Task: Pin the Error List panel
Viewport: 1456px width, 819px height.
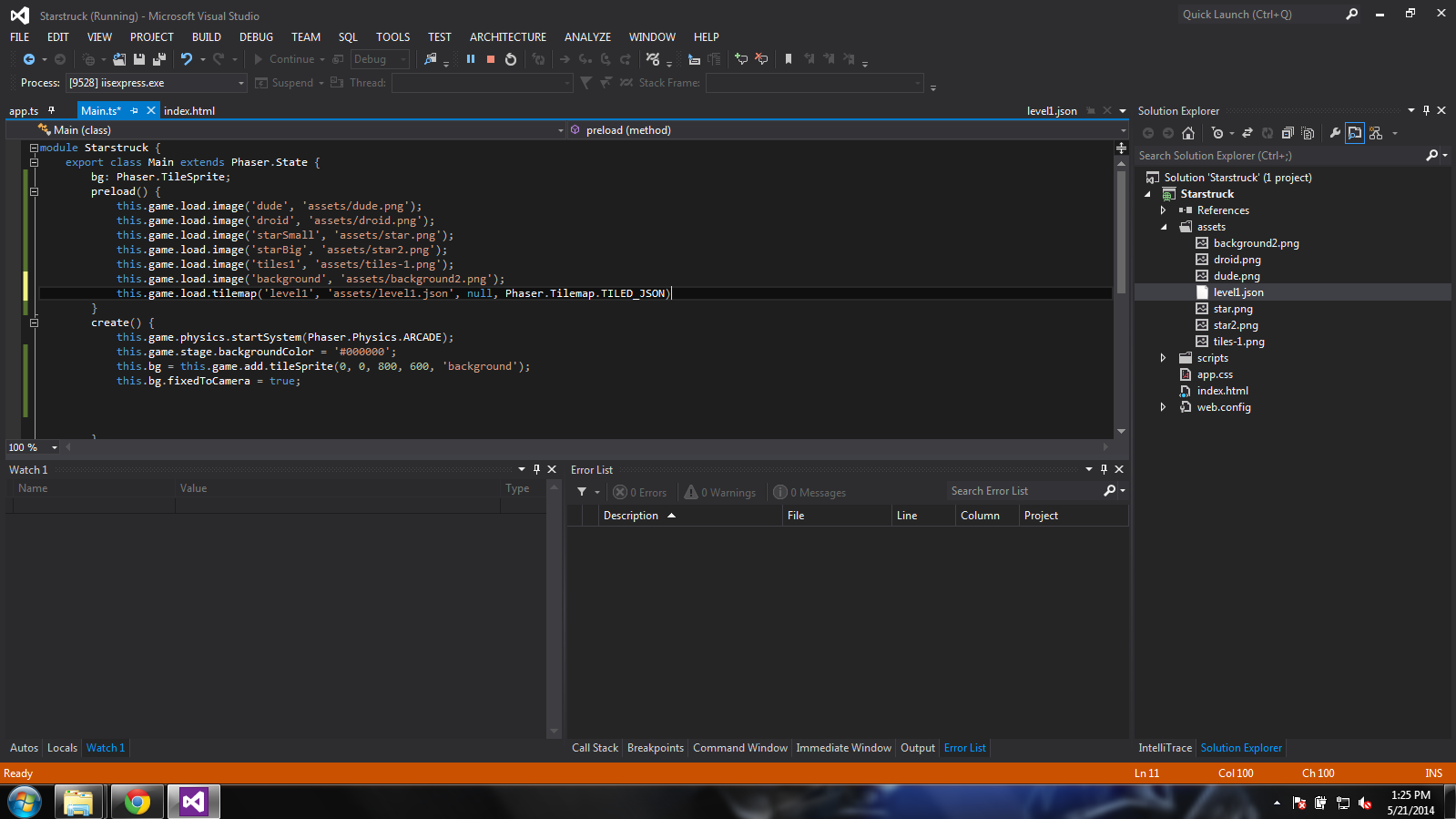Action: pos(1104,469)
